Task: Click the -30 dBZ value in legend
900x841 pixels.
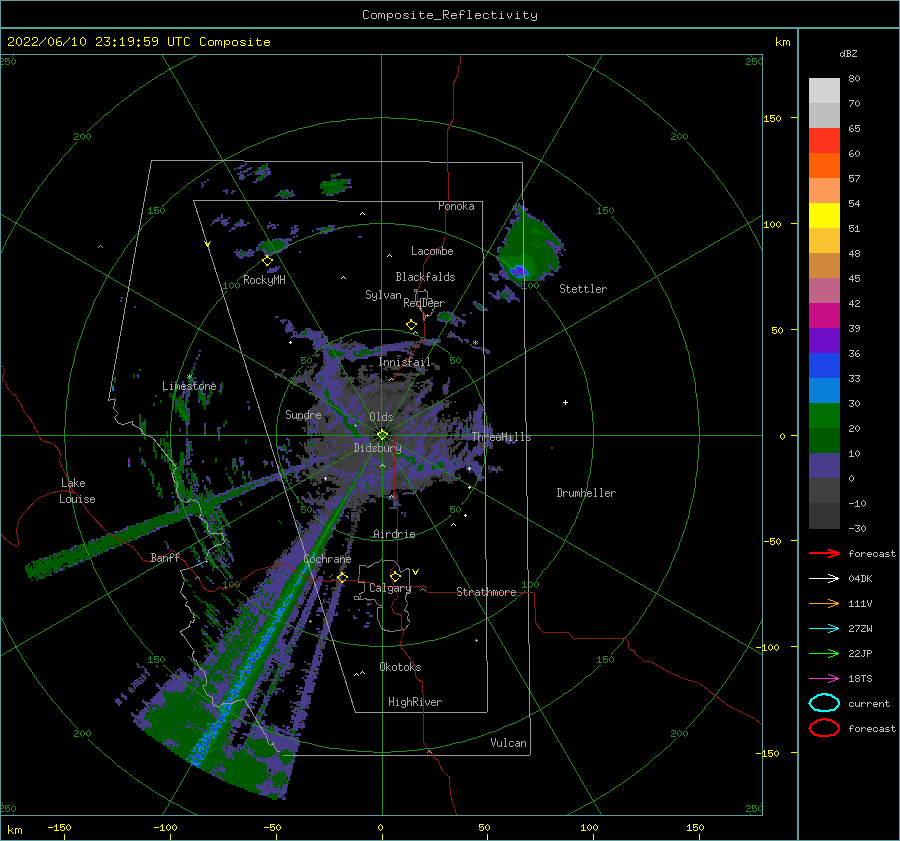Action: tap(857, 528)
